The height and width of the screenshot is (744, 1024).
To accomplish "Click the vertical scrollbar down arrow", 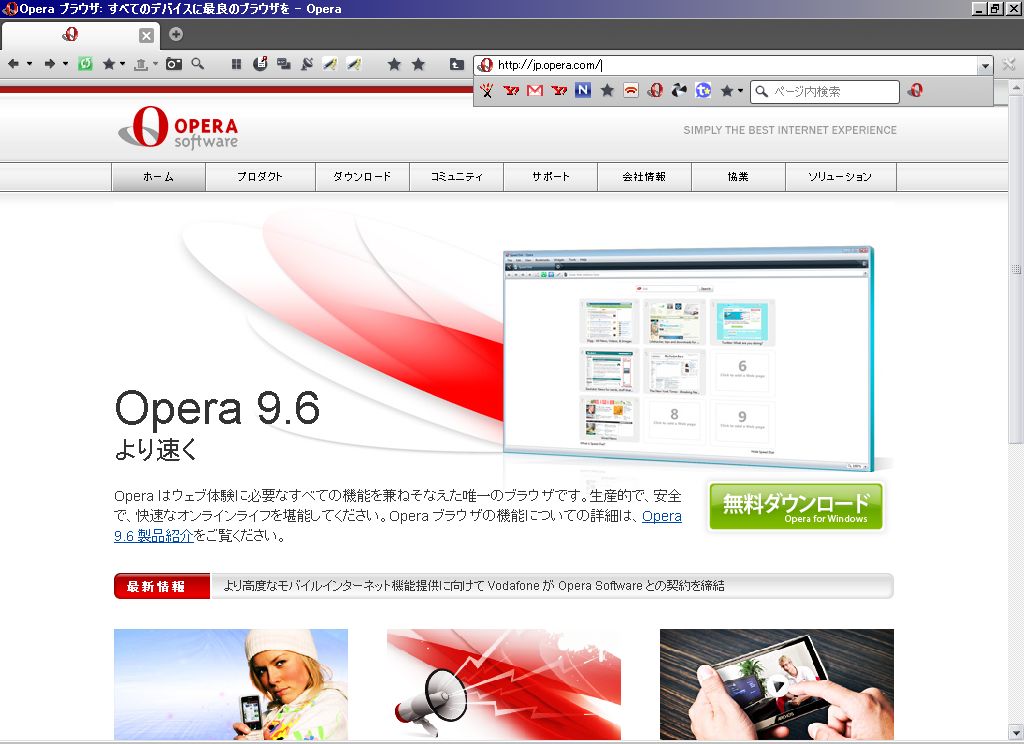I will tap(1016, 731).
